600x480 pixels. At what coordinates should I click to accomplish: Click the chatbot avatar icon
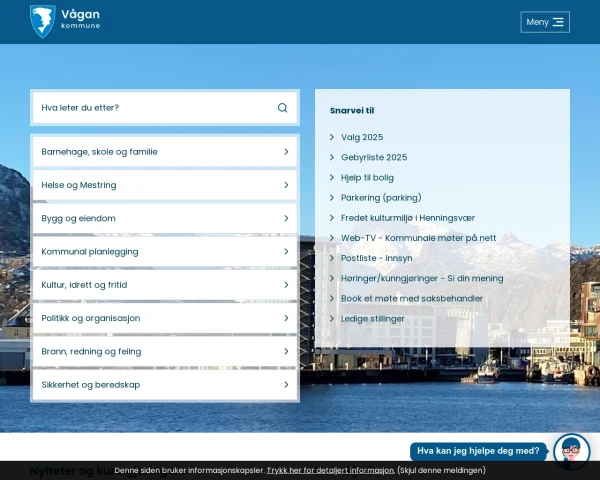click(571, 451)
